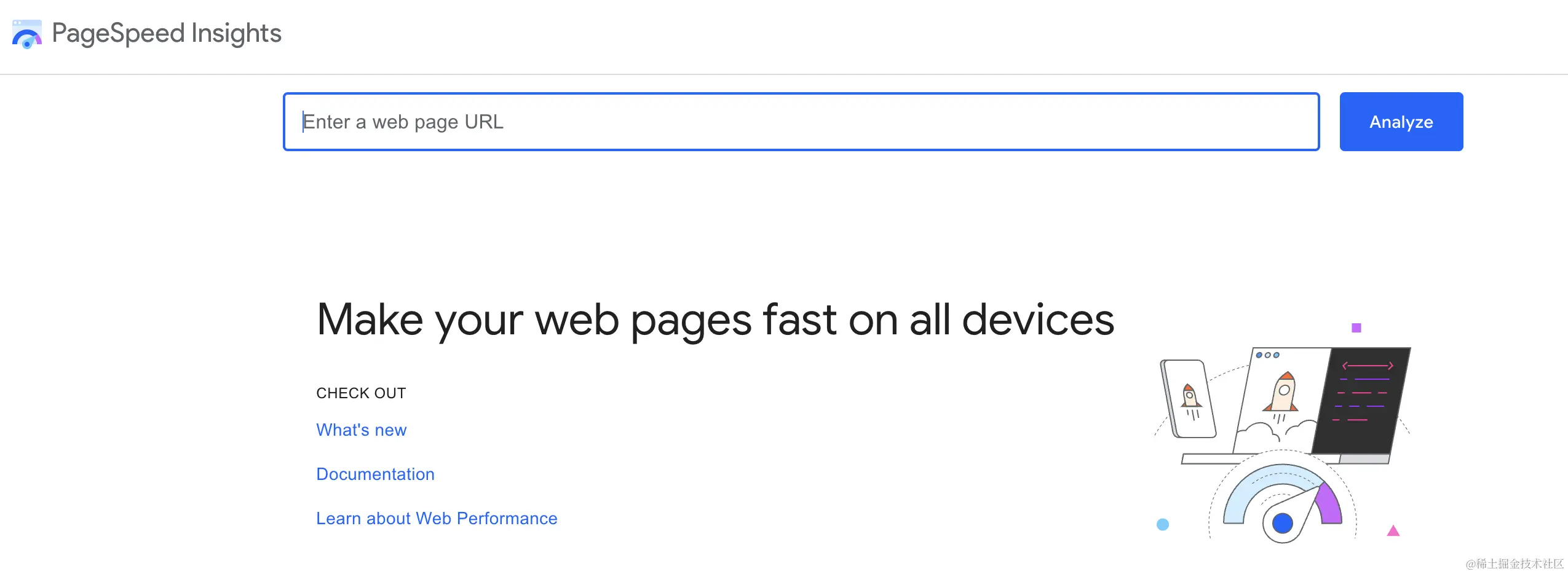Click the dark code panel illustration
The width and height of the screenshot is (1568, 574).
click(1363, 399)
